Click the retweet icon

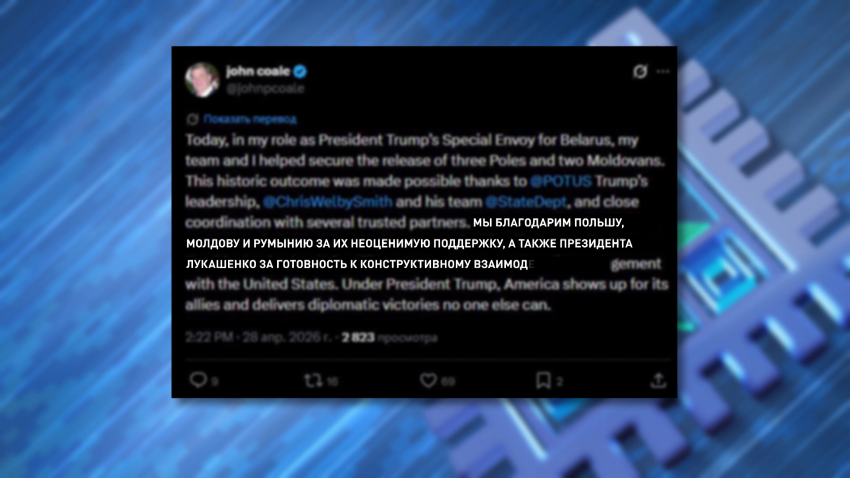pyautogui.click(x=313, y=380)
